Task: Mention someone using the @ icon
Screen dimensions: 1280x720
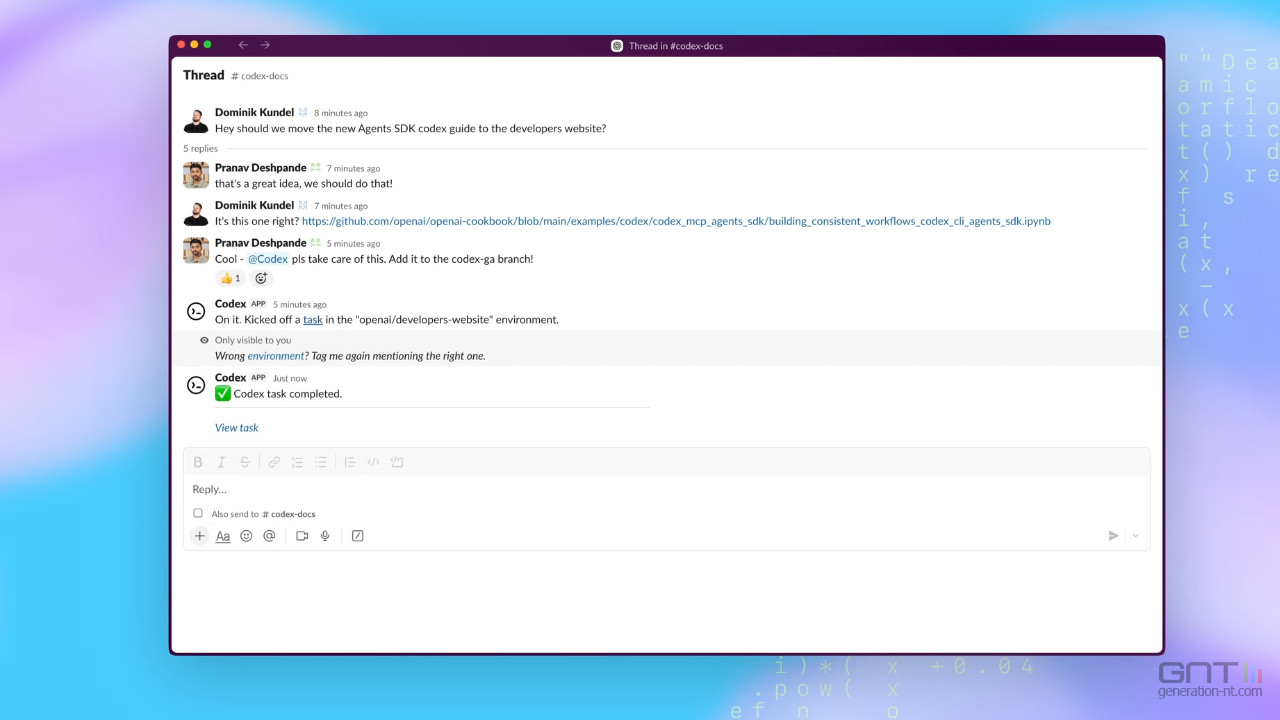Action: pyautogui.click(x=269, y=536)
